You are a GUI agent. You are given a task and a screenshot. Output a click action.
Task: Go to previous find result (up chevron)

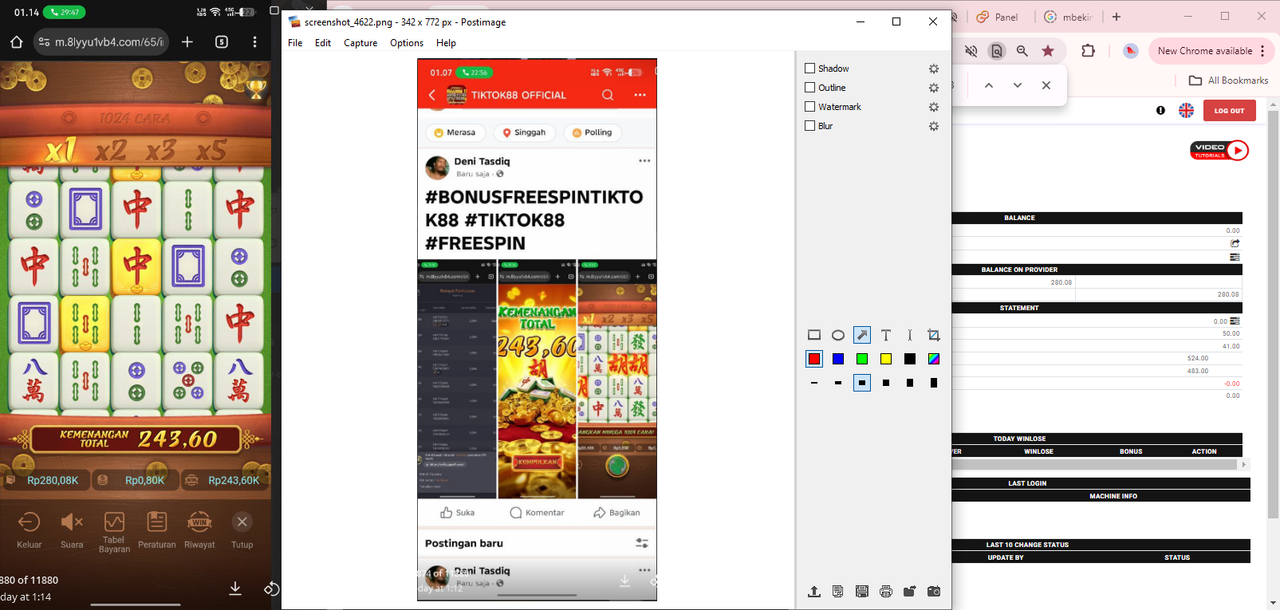click(989, 85)
